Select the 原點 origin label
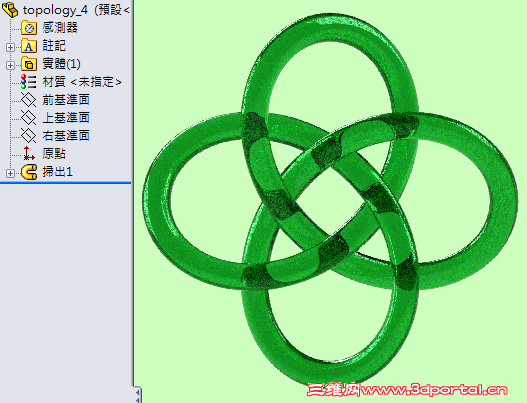The width and height of the screenshot is (527, 403). (x=54, y=154)
